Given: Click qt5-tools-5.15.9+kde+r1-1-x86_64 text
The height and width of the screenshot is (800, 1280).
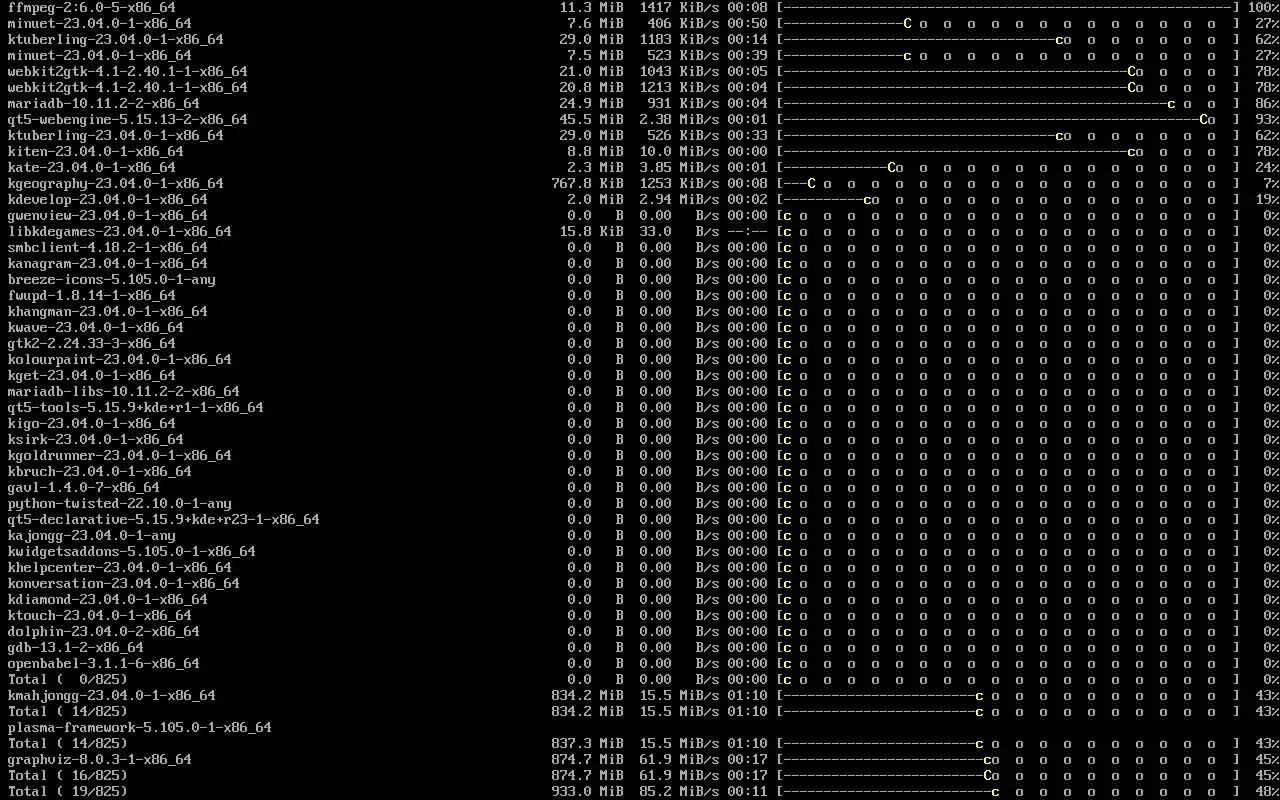Looking at the screenshot, I should point(135,407).
